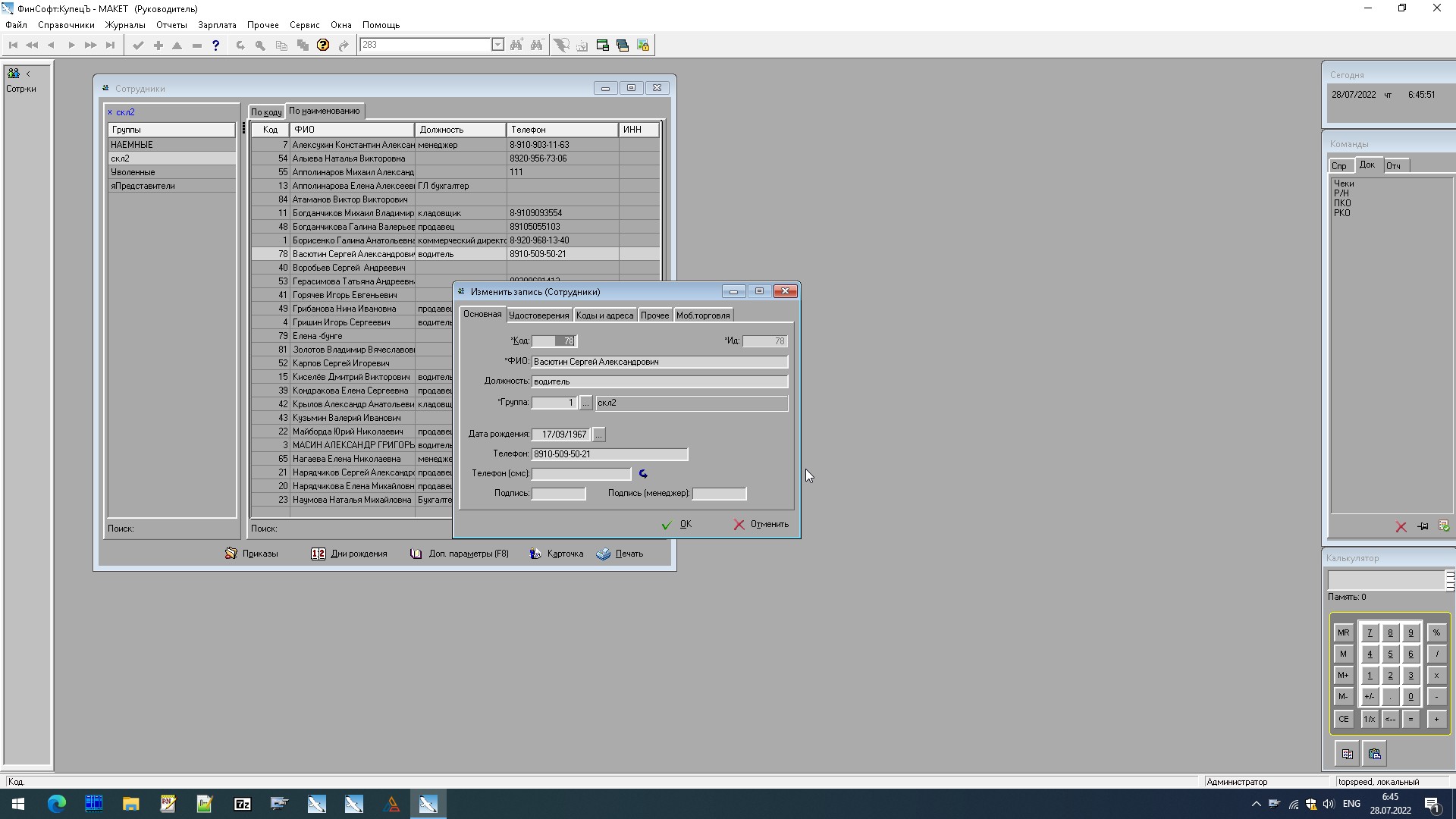The width and height of the screenshot is (1456, 819).
Task: Click the phone icon beside Телефон (смс)
Action: click(643, 474)
